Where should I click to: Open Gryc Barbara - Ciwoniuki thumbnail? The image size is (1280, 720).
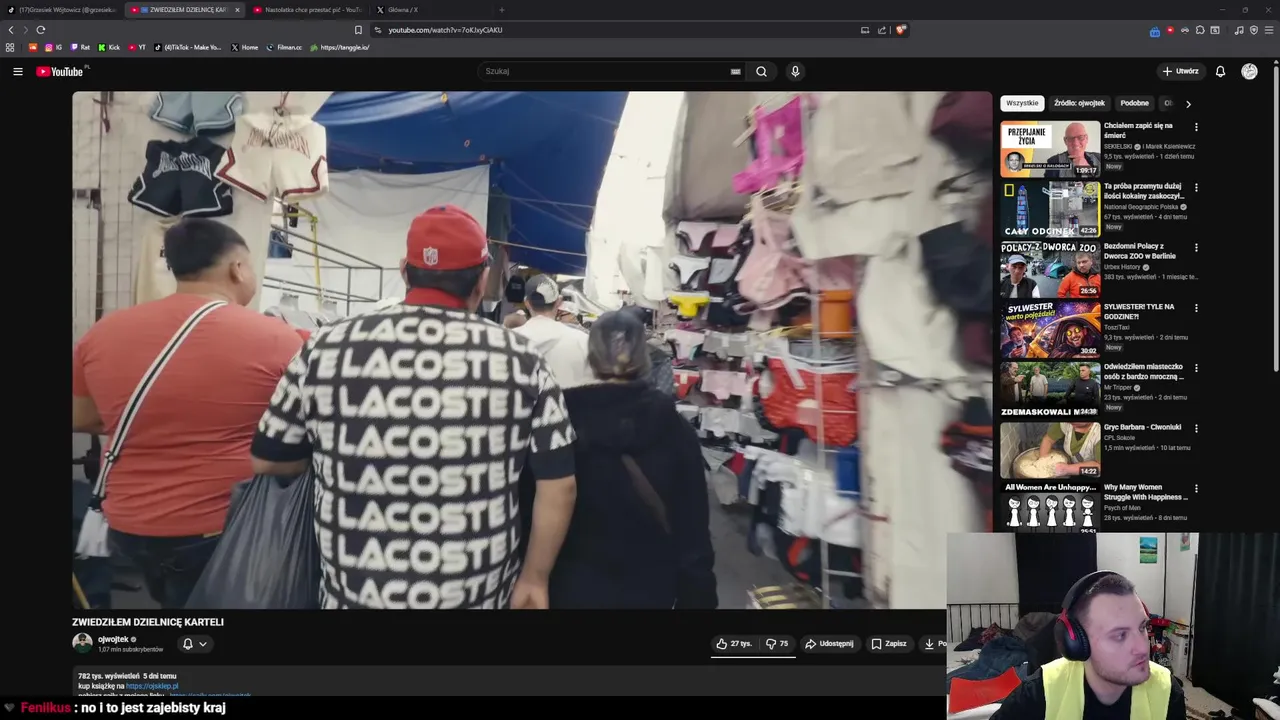click(x=1050, y=450)
